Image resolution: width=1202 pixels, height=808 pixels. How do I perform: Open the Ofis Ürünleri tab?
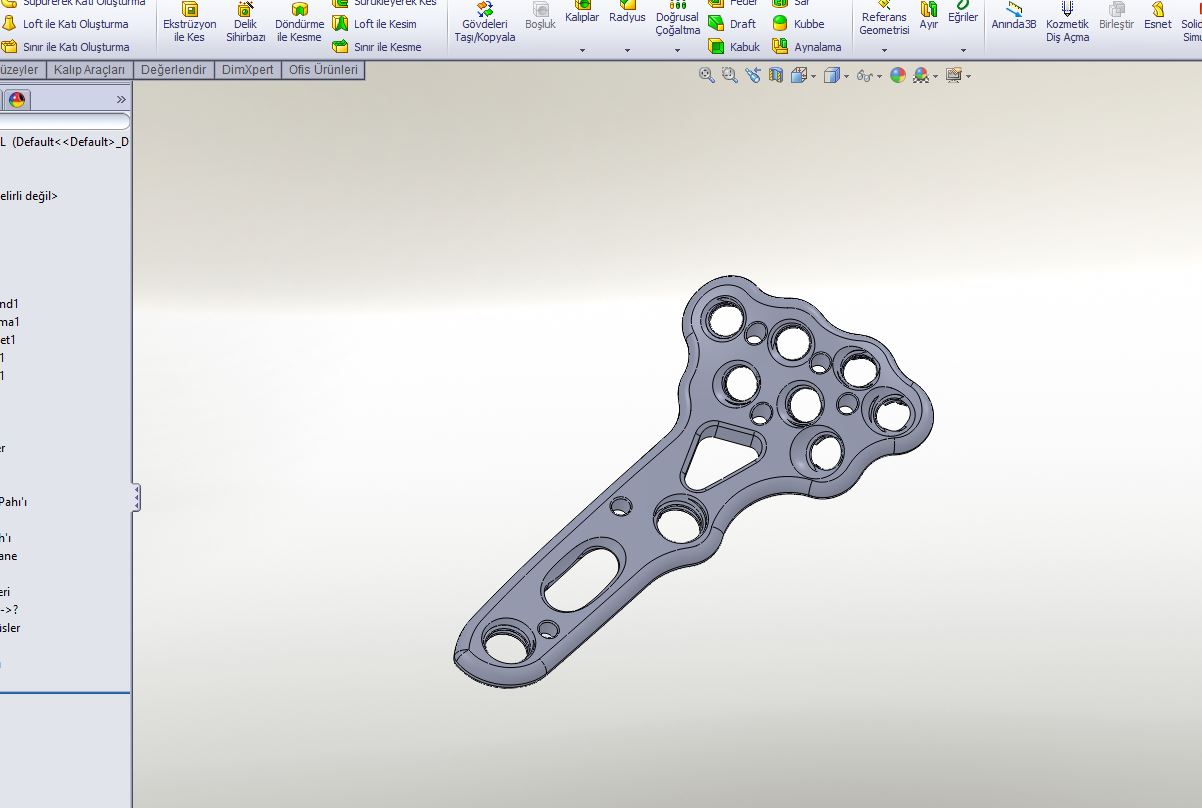coord(323,70)
